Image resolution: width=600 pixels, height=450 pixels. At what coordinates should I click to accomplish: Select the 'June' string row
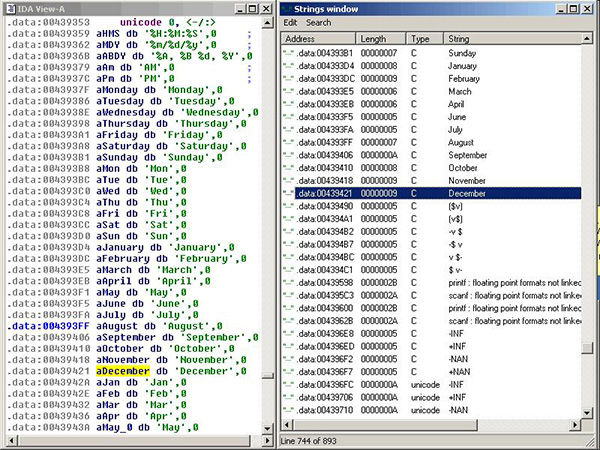click(x=432, y=117)
